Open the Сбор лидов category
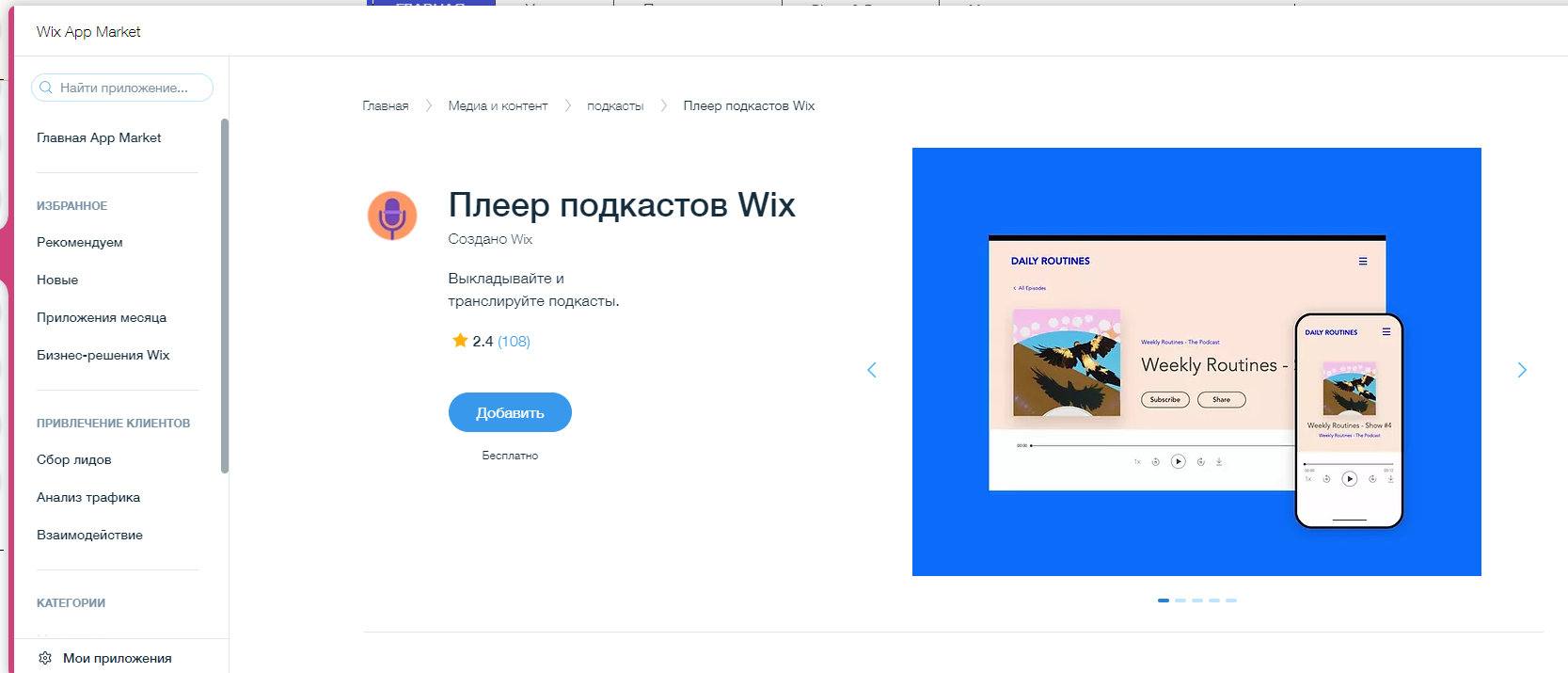The image size is (1568, 673). [x=74, y=459]
